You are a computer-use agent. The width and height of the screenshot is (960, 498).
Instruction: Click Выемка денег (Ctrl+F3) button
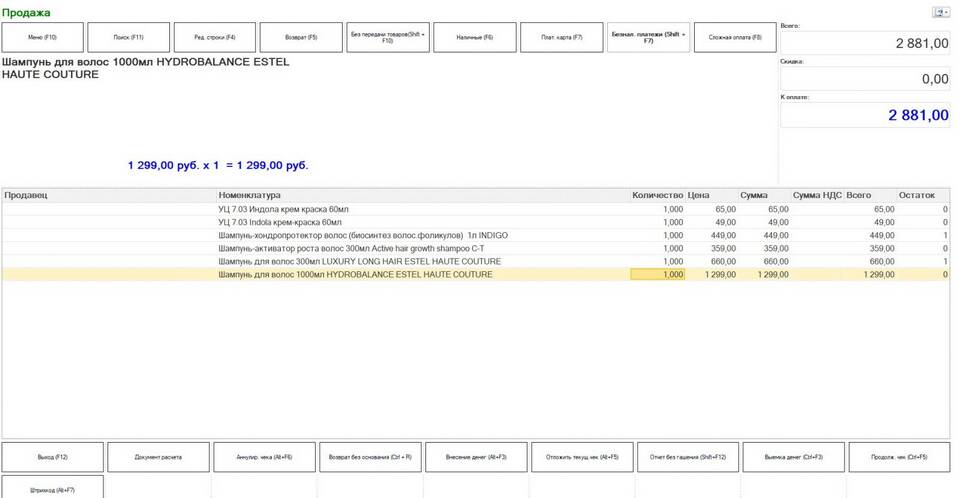tap(794, 457)
